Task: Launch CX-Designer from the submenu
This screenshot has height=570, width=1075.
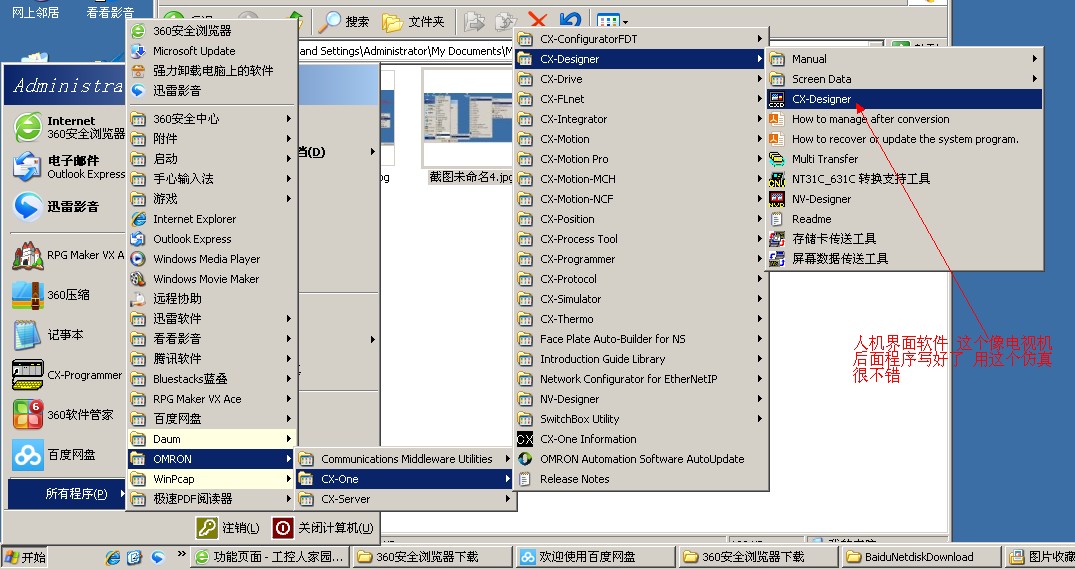Action: pyautogui.click(x=820, y=99)
